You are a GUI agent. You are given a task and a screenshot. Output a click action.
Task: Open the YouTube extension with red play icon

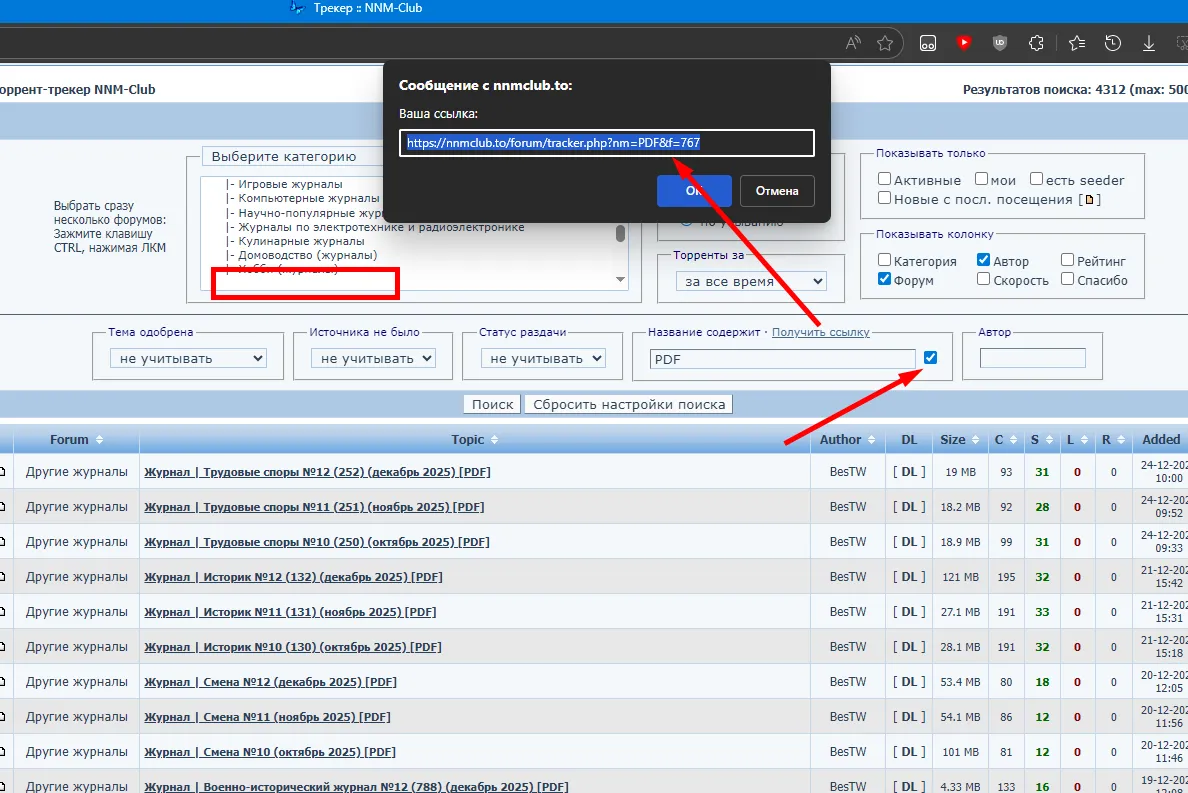click(963, 43)
